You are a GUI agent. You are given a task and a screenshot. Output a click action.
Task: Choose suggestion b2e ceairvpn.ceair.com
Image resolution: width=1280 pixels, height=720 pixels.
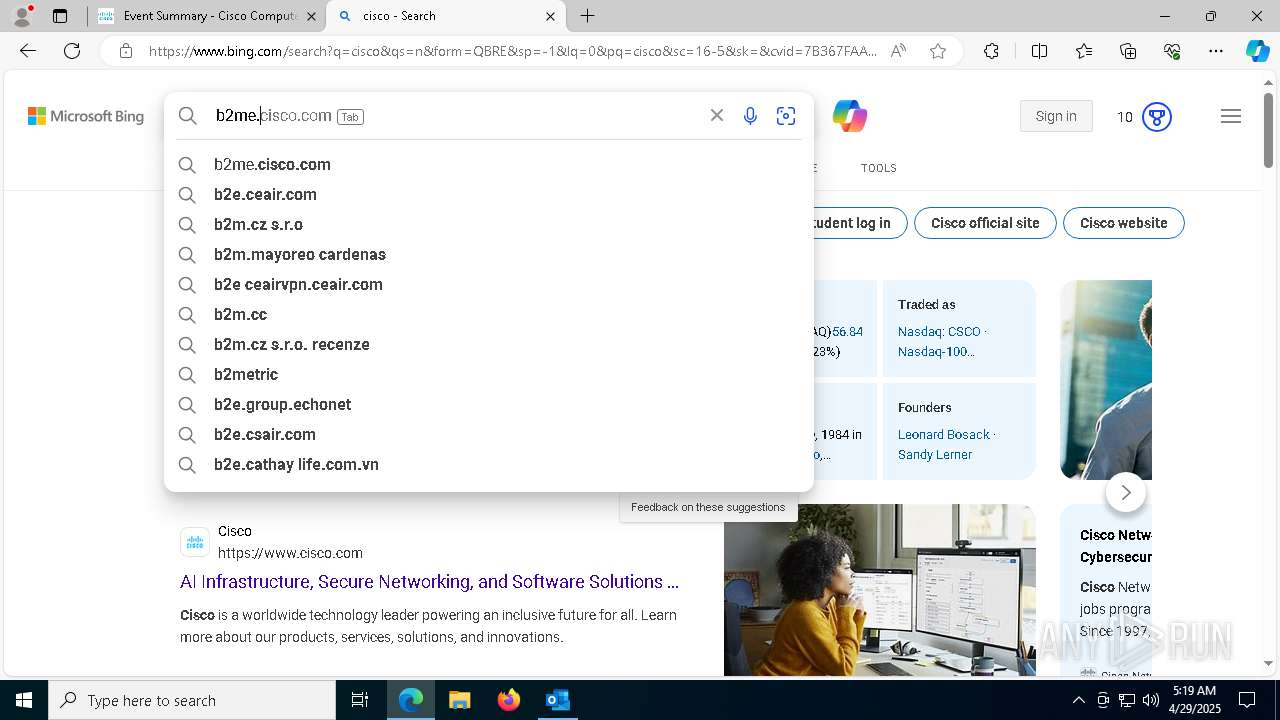point(488,284)
